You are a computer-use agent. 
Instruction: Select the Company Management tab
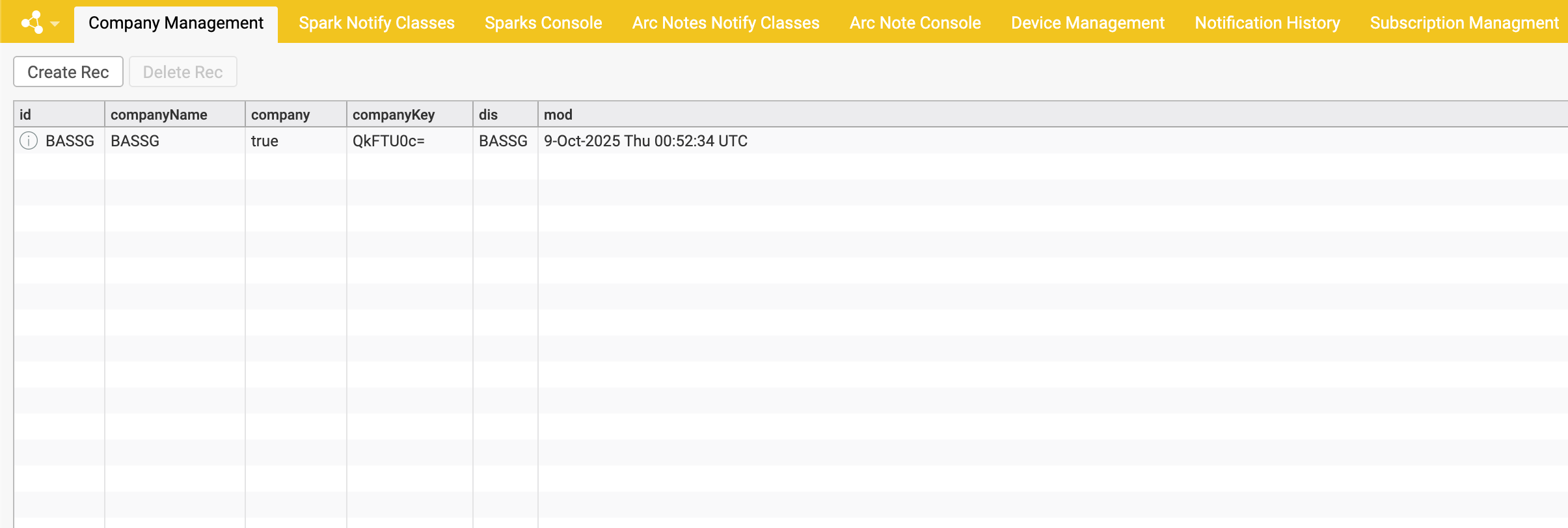176,23
